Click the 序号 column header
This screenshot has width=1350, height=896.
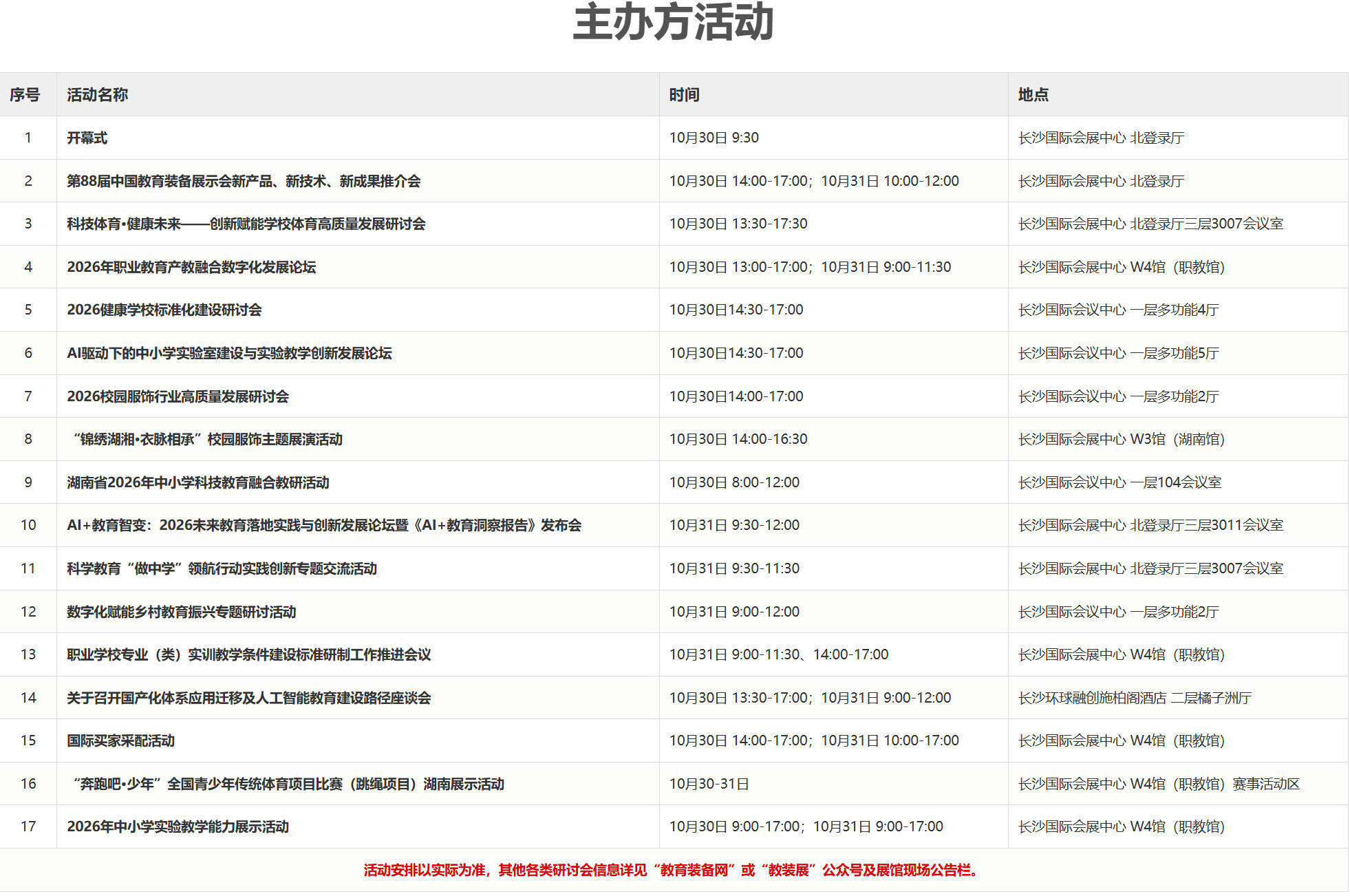(25, 95)
